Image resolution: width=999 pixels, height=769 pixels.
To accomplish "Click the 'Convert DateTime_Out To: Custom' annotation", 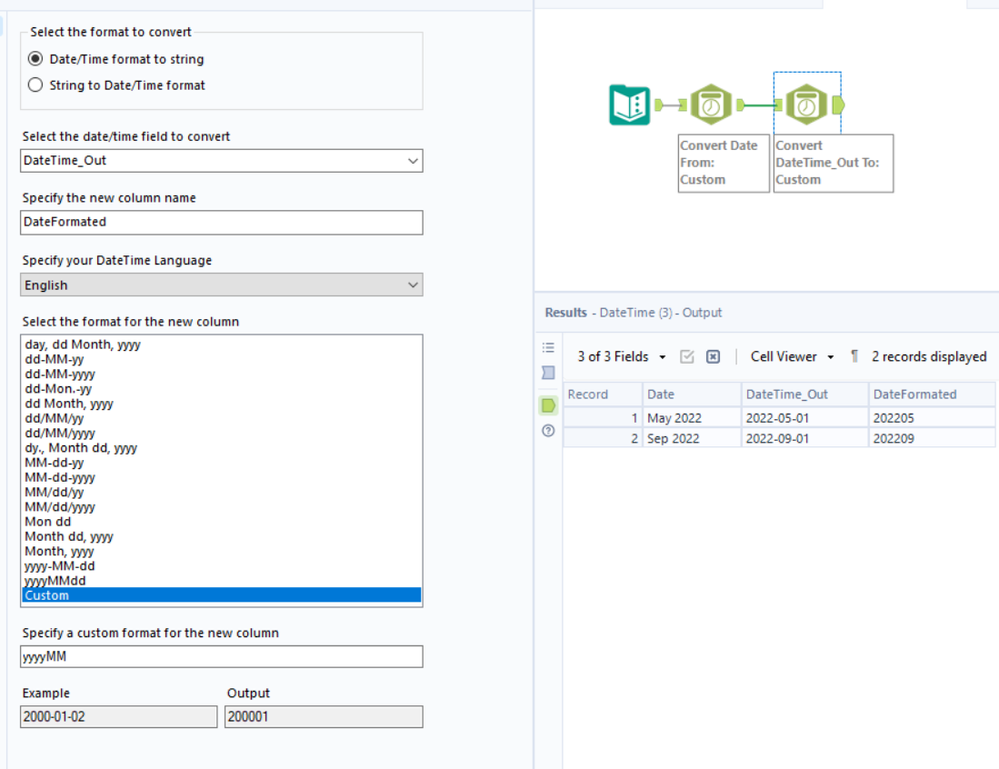I will click(x=833, y=162).
